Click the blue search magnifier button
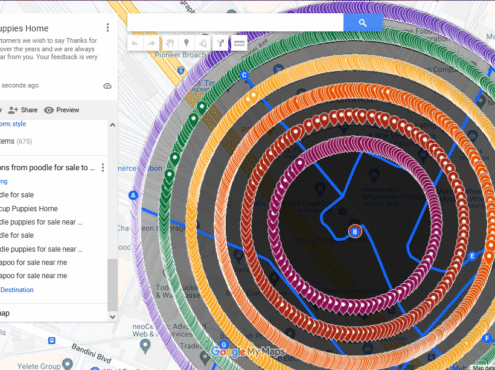 coord(363,23)
